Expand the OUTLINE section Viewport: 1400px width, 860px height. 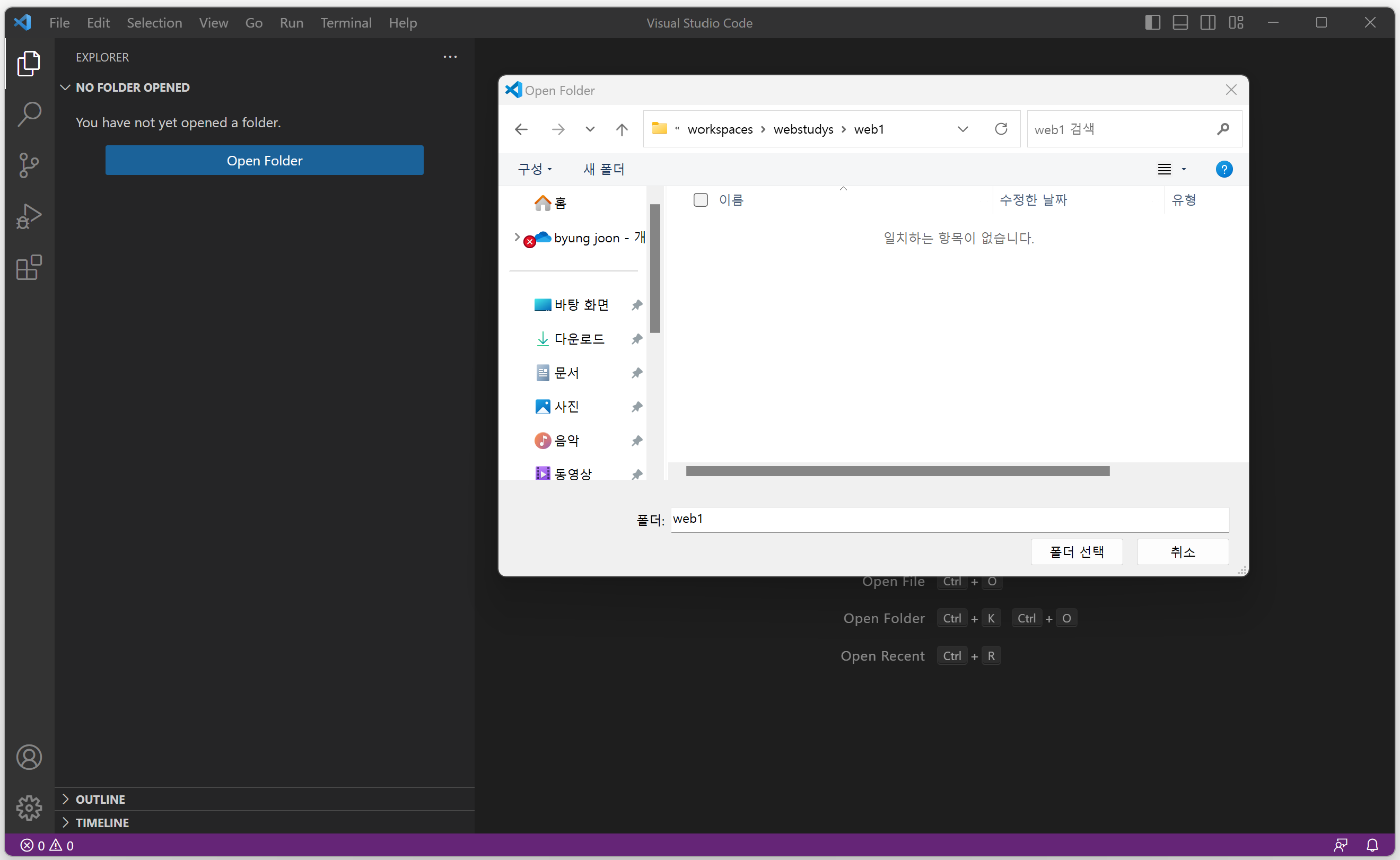101,799
